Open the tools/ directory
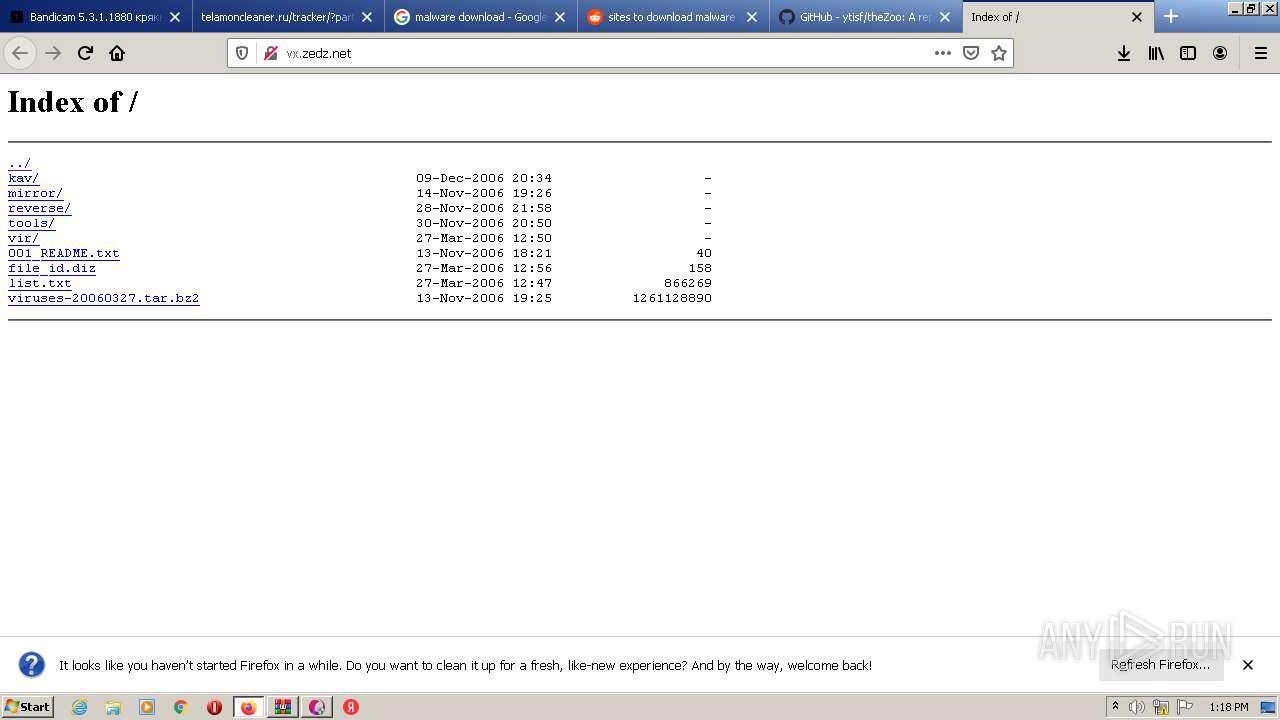Image resolution: width=1280 pixels, height=720 pixels. (31, 223)
